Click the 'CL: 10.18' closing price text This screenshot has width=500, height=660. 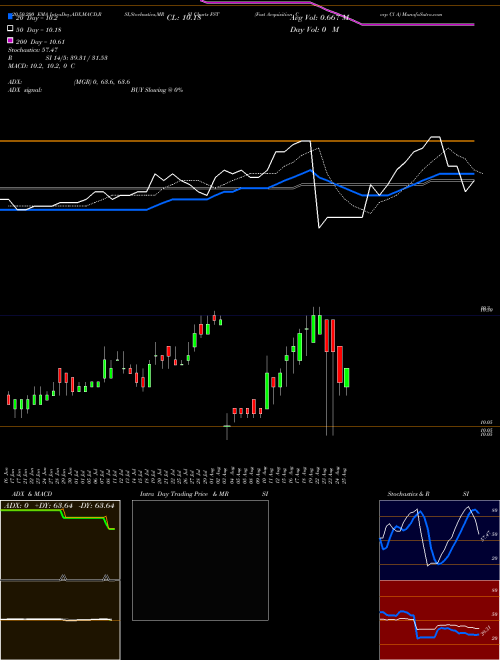tap(184, 18)
